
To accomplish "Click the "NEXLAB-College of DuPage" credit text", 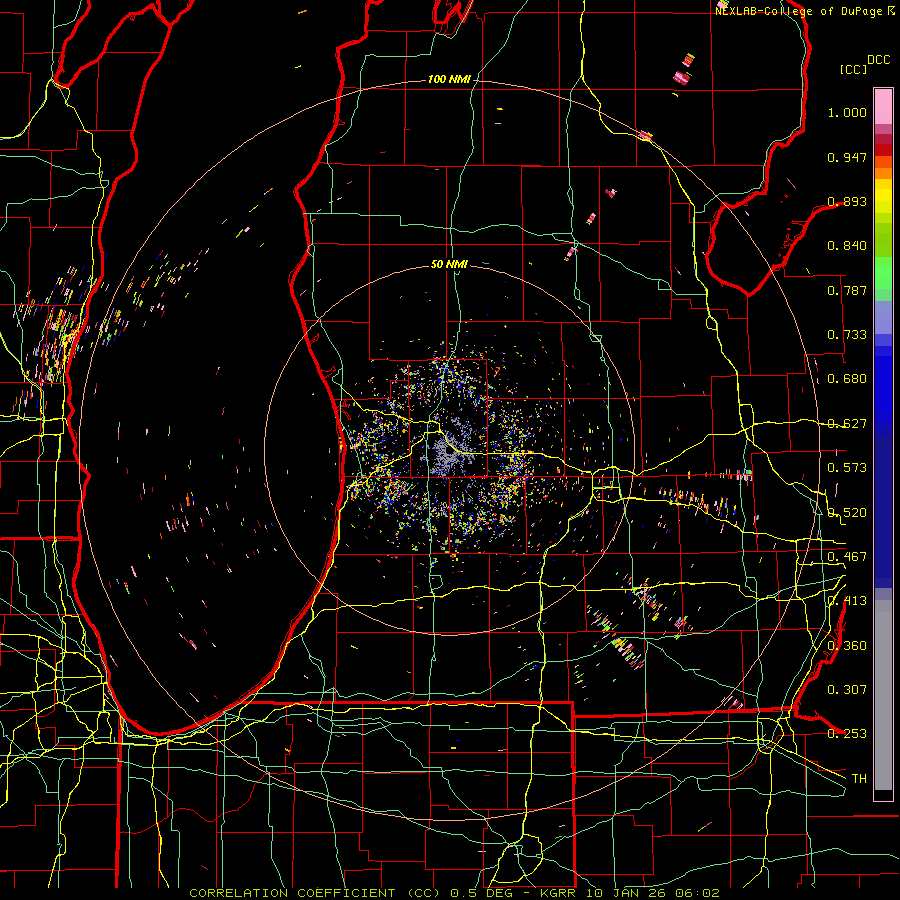I will tap(800, 11).
